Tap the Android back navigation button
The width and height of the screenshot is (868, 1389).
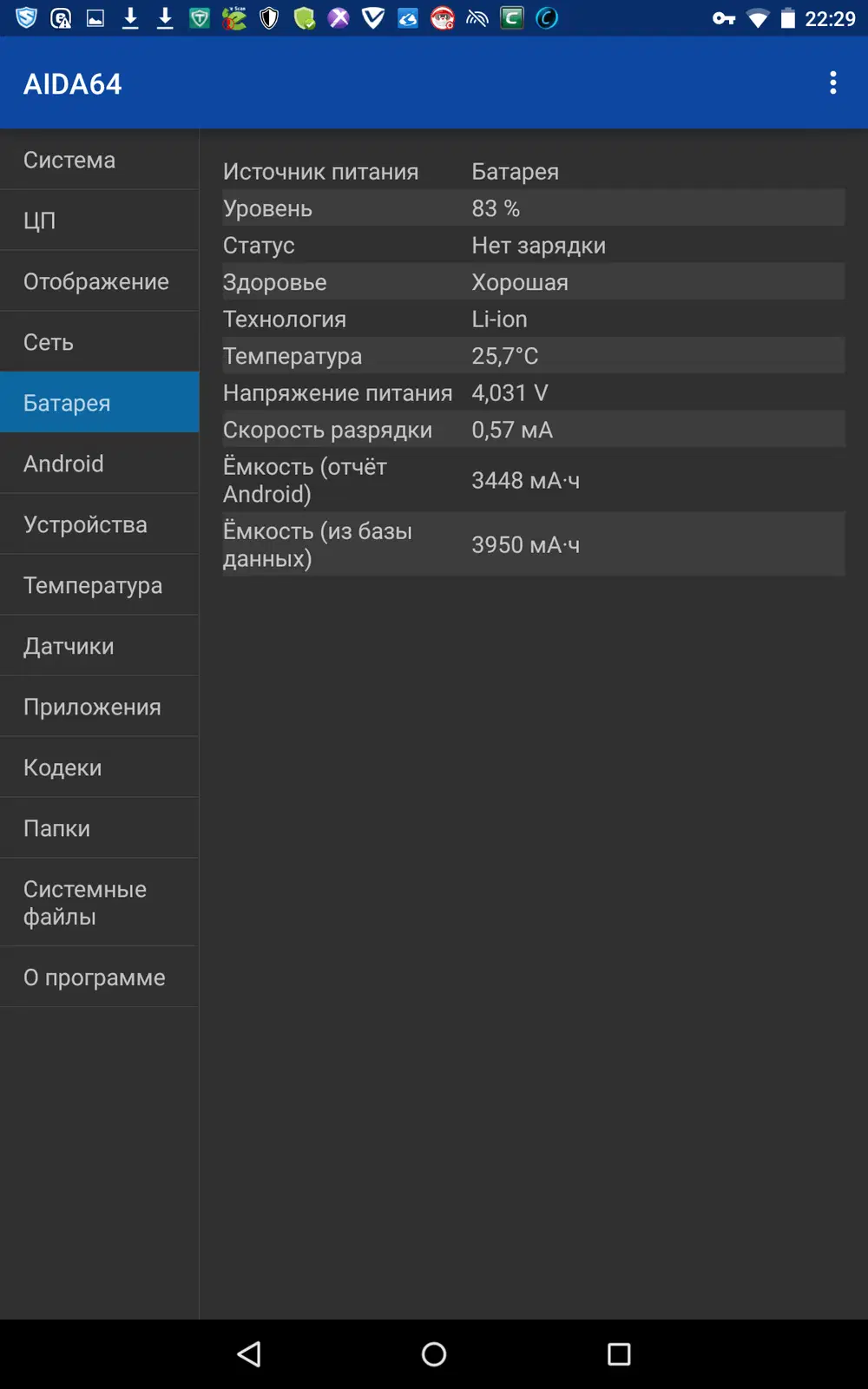pyautogui.click(x=249, y=1353)
